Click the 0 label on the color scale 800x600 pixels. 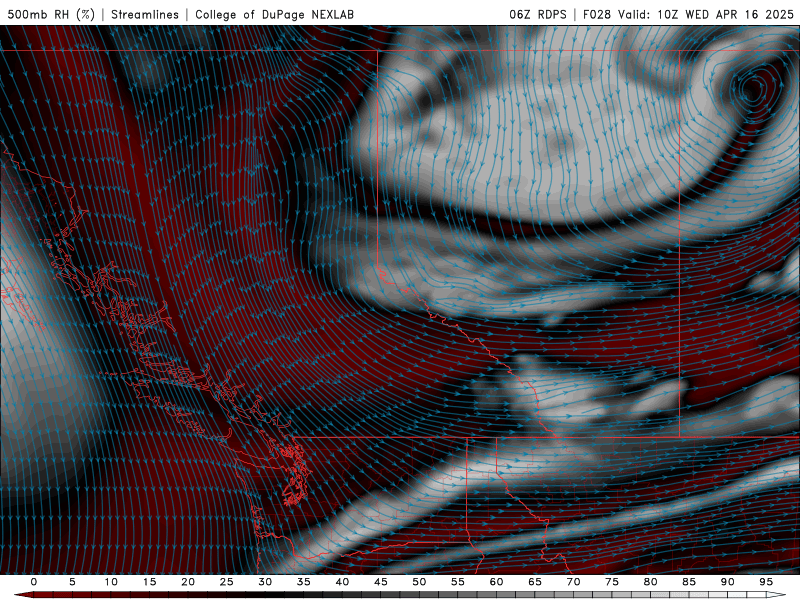(x=34, y=582)
